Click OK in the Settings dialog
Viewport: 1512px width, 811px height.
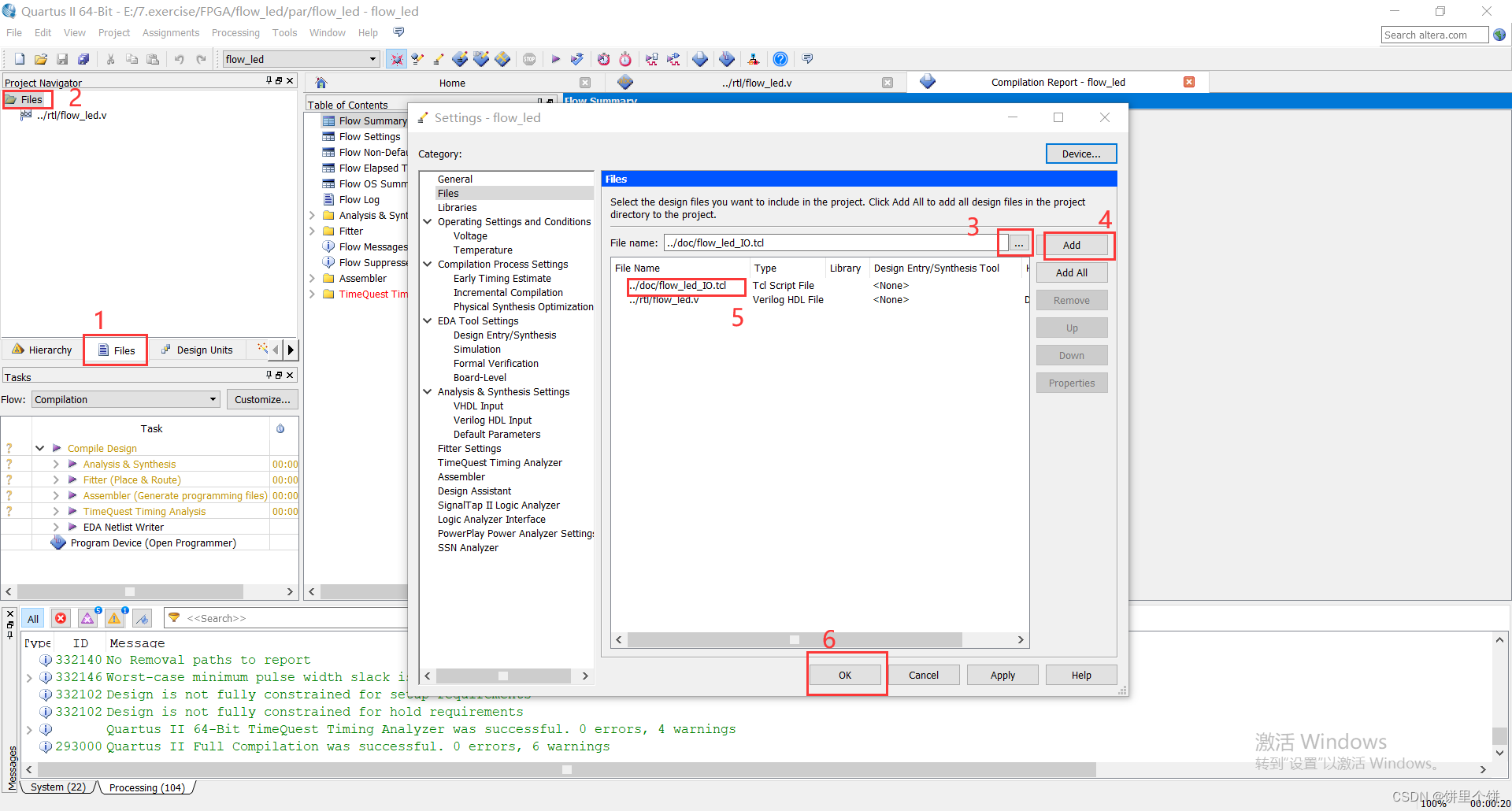coord(845,675)
